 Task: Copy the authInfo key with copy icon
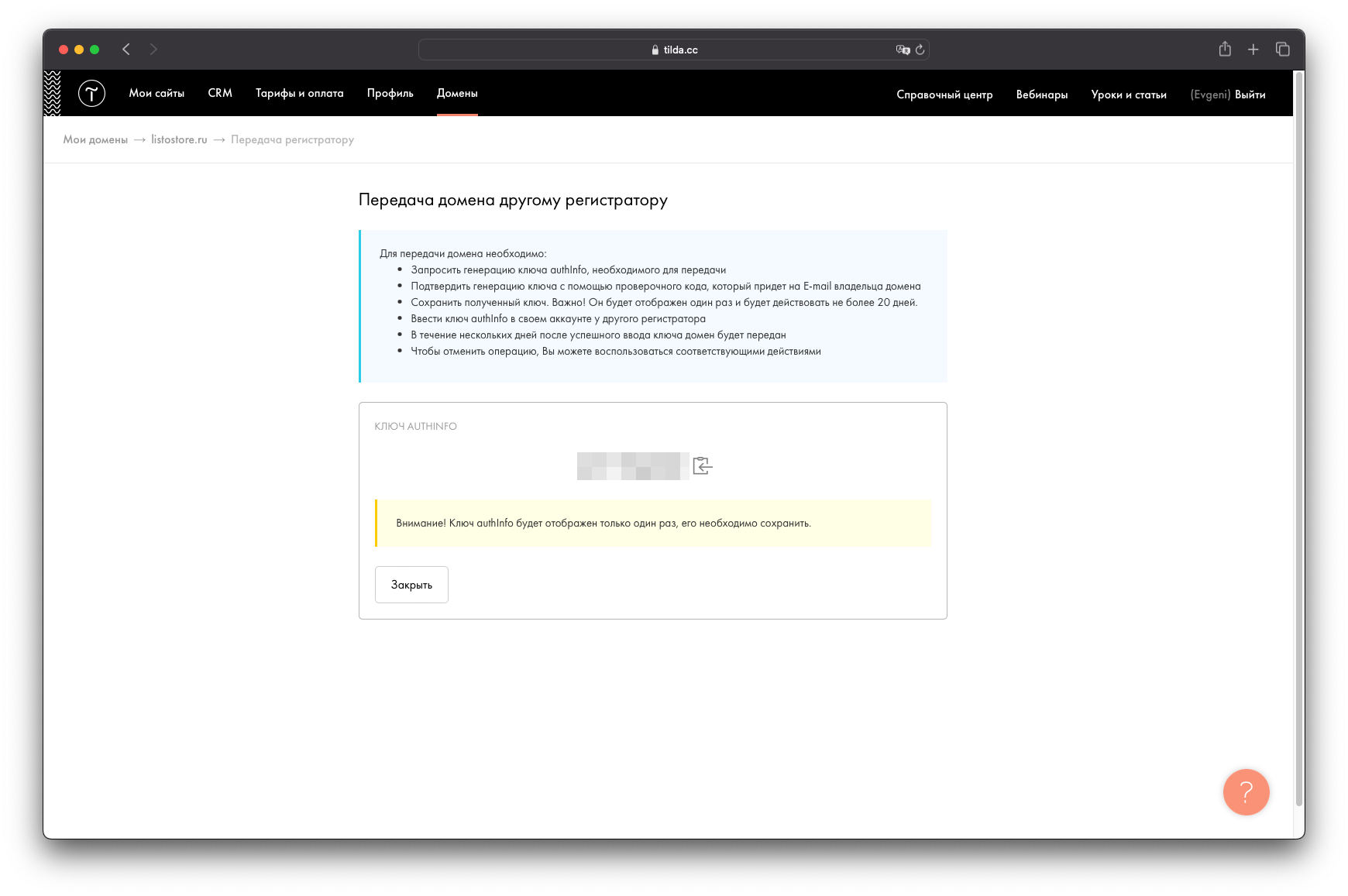click(x=702, y=465)
